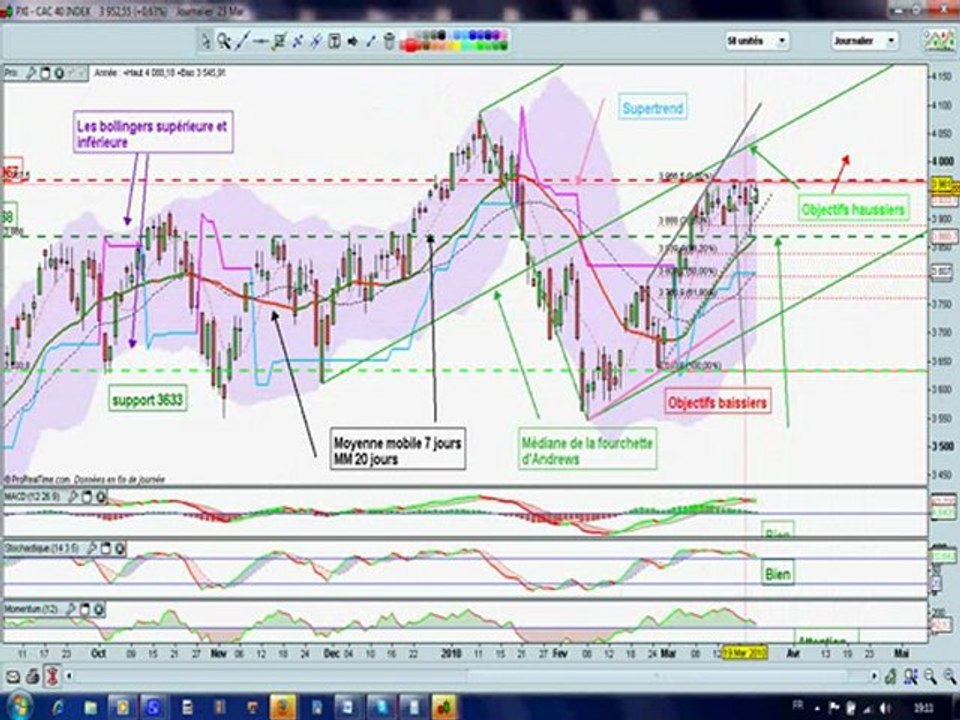Select 'Médiane de la fourchette d'Andrews' label
Screen dimensions: 960x720
pos(587,451)
